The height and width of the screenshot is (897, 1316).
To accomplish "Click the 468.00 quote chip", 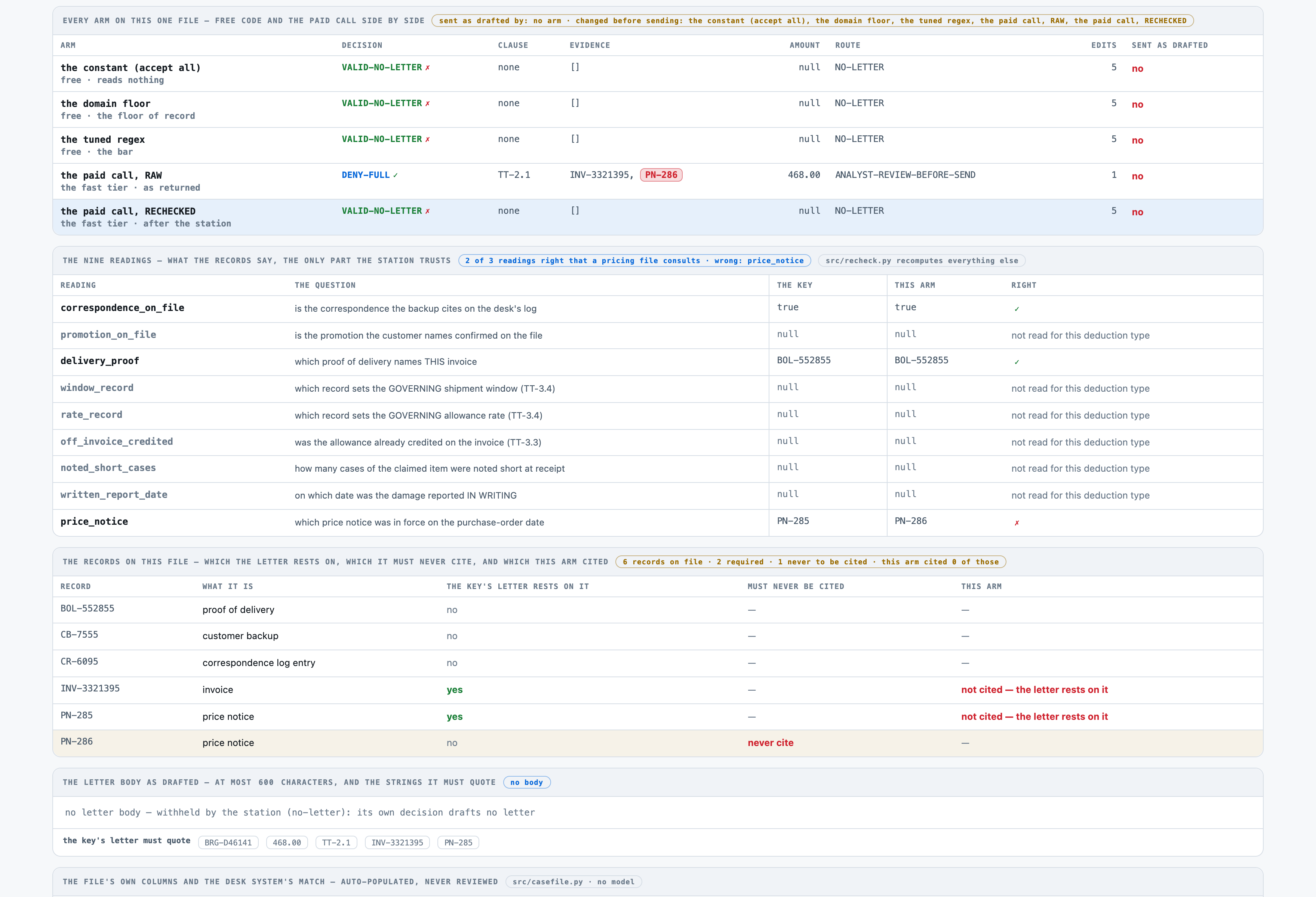I will tap(286, 843).
